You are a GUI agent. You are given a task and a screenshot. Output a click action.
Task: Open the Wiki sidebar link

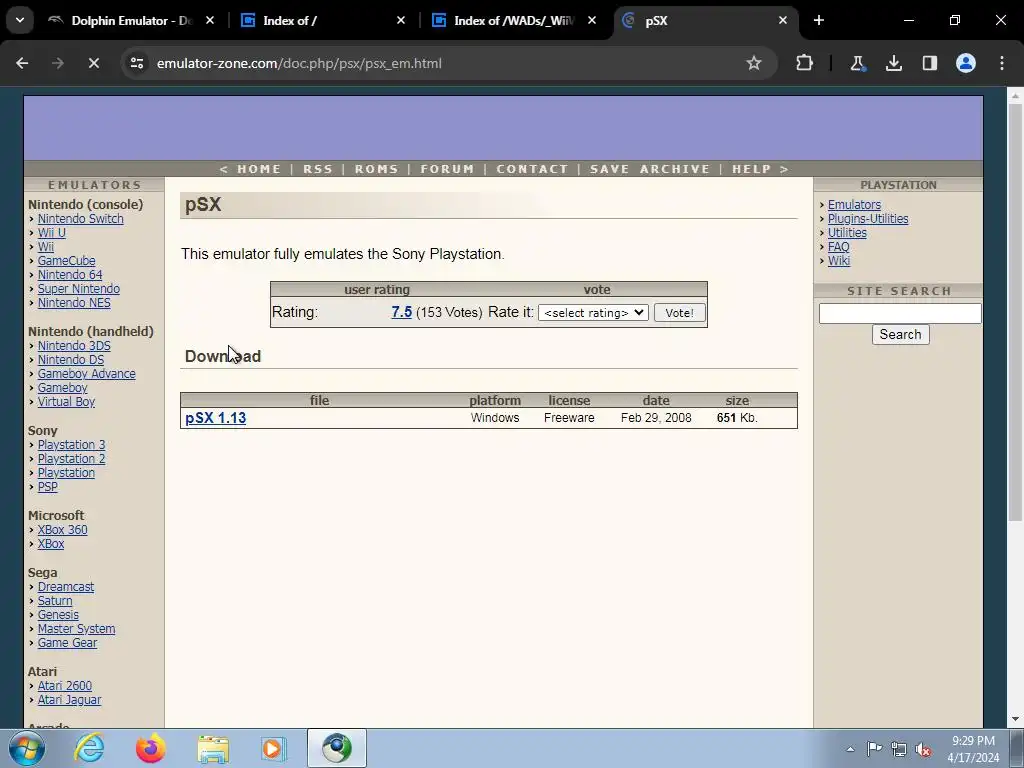pos(839,261)
